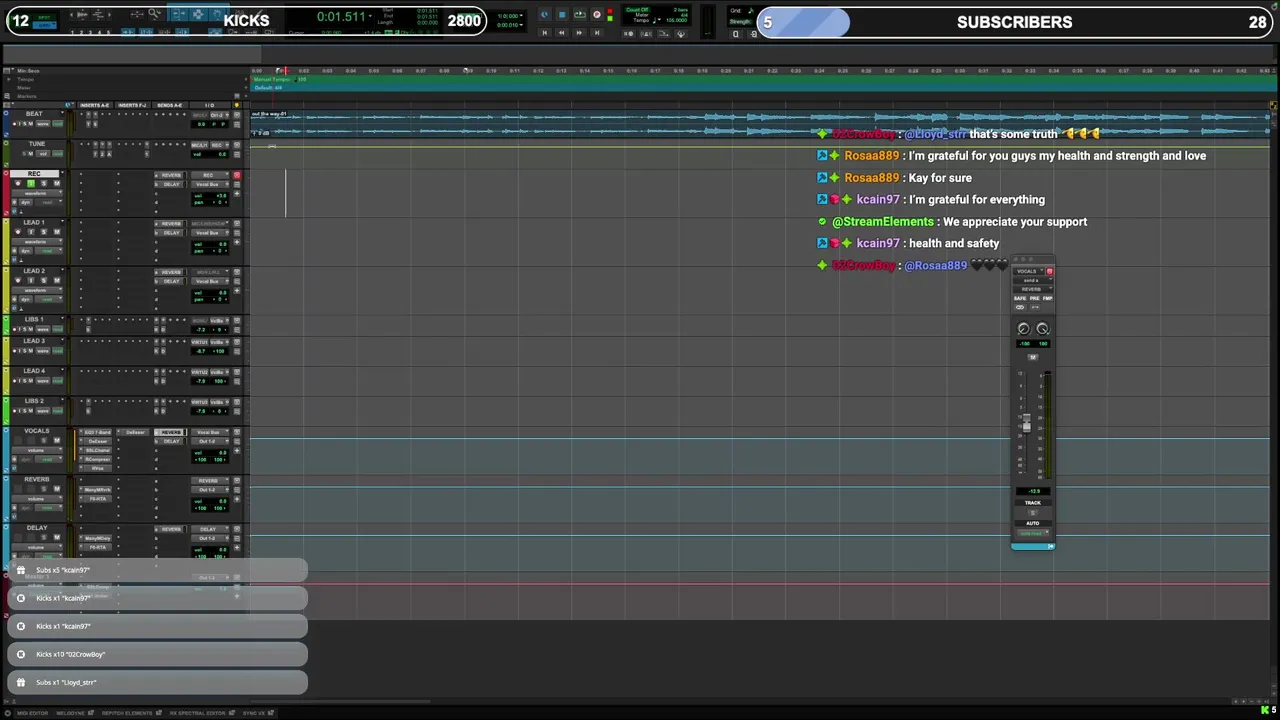The height and width of the screenshot is (720, 1280).
Task: Toggle input monitoring on REC track
Action: pos(31,183)
